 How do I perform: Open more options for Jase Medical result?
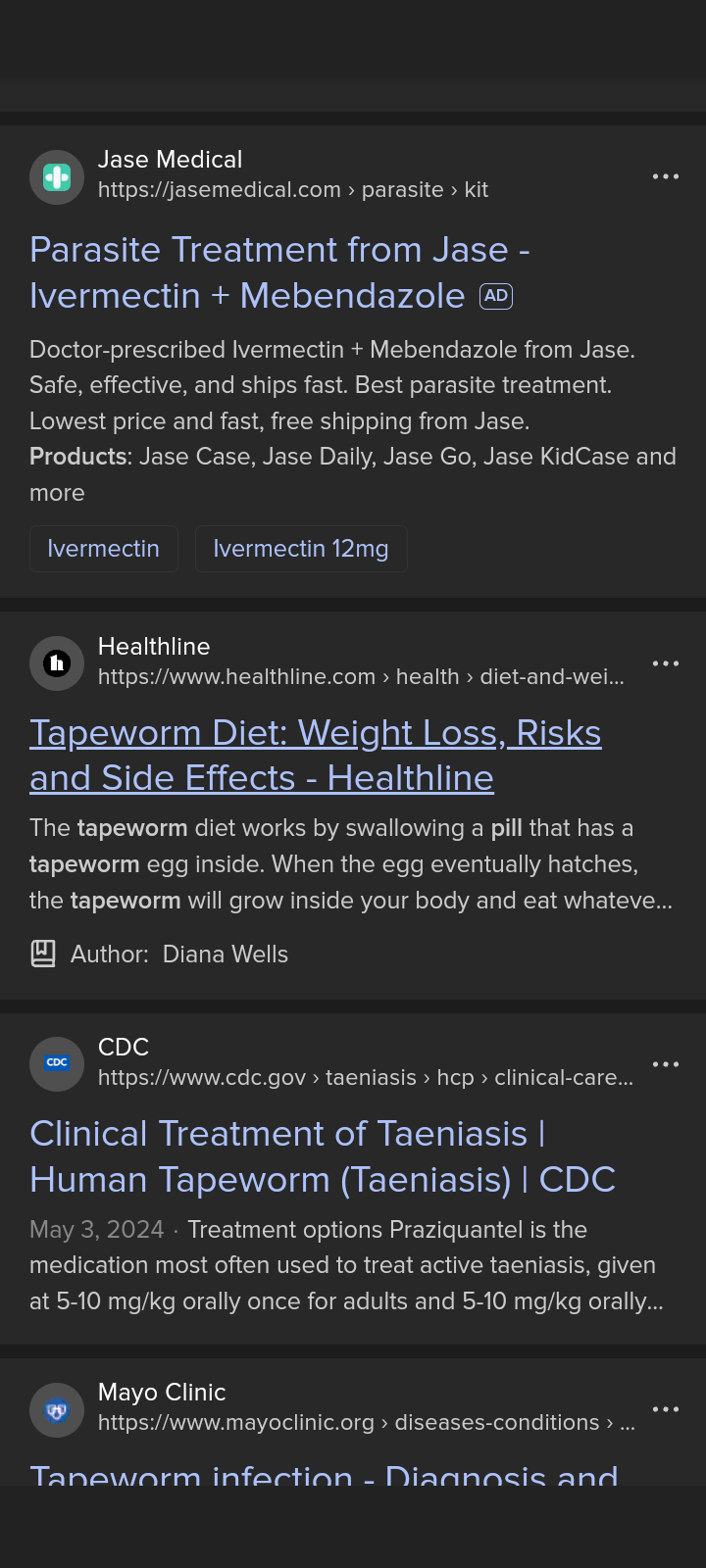coord(666,176)
